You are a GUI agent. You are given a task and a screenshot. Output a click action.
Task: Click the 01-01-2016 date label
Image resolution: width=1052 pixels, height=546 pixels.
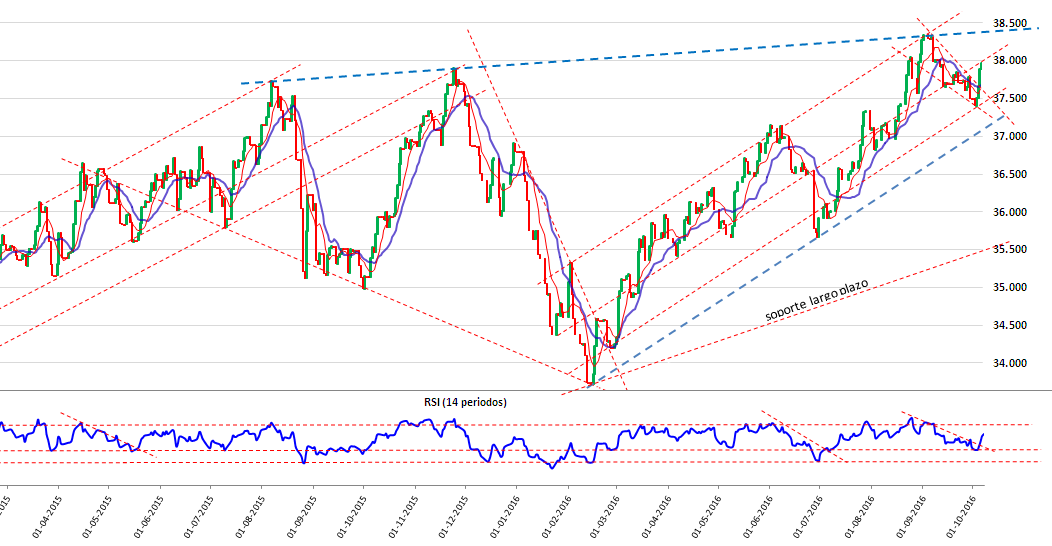coord(505,518)
